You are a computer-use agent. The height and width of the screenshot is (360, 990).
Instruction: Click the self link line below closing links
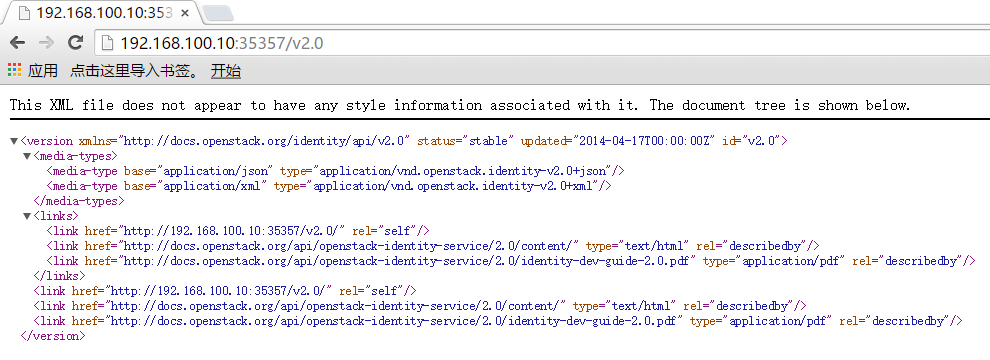pos(225,291)
